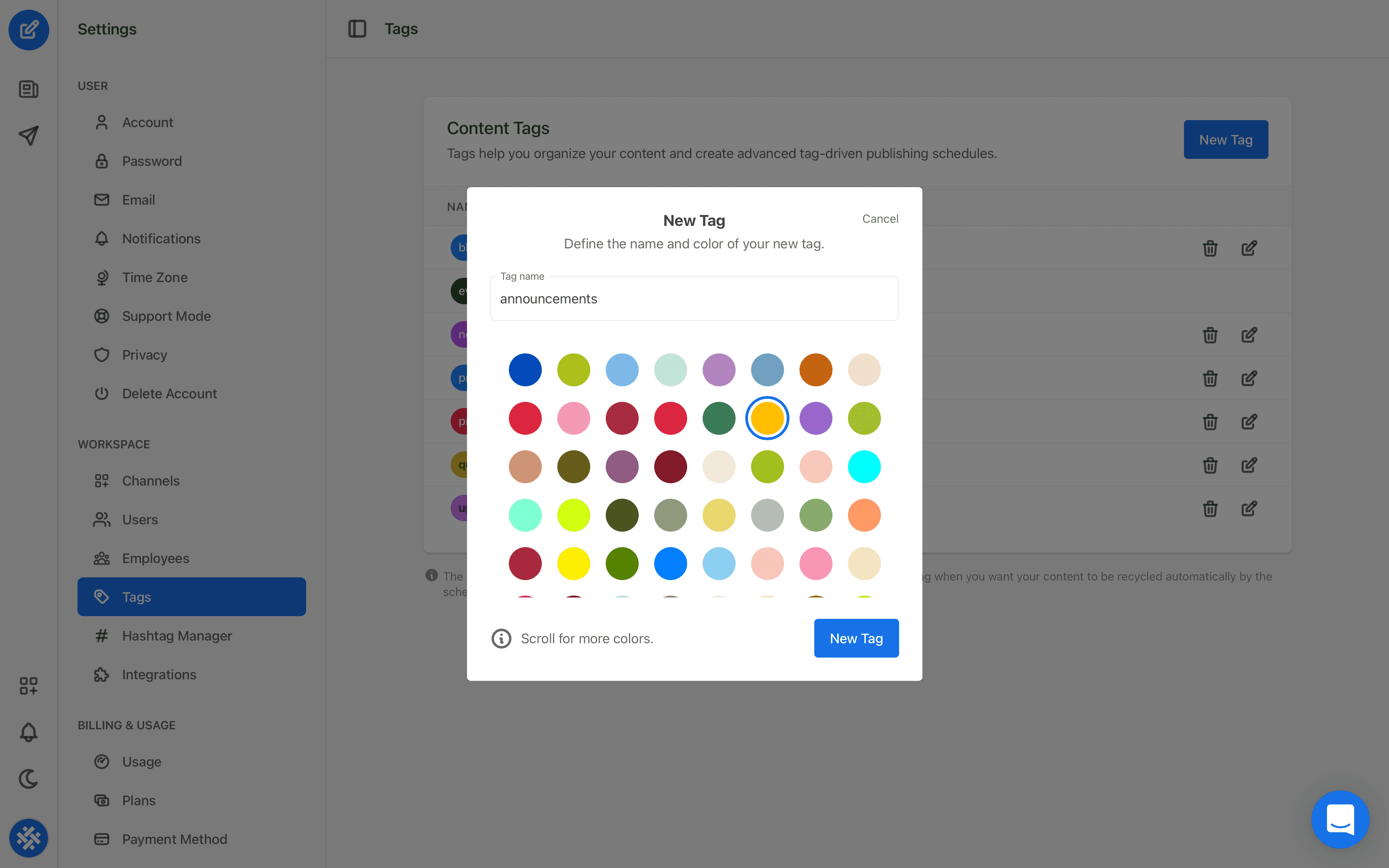This screenshot has height=868, width=1389.
Task: Pick the dark blue color swatch
Action: point(525,370)
